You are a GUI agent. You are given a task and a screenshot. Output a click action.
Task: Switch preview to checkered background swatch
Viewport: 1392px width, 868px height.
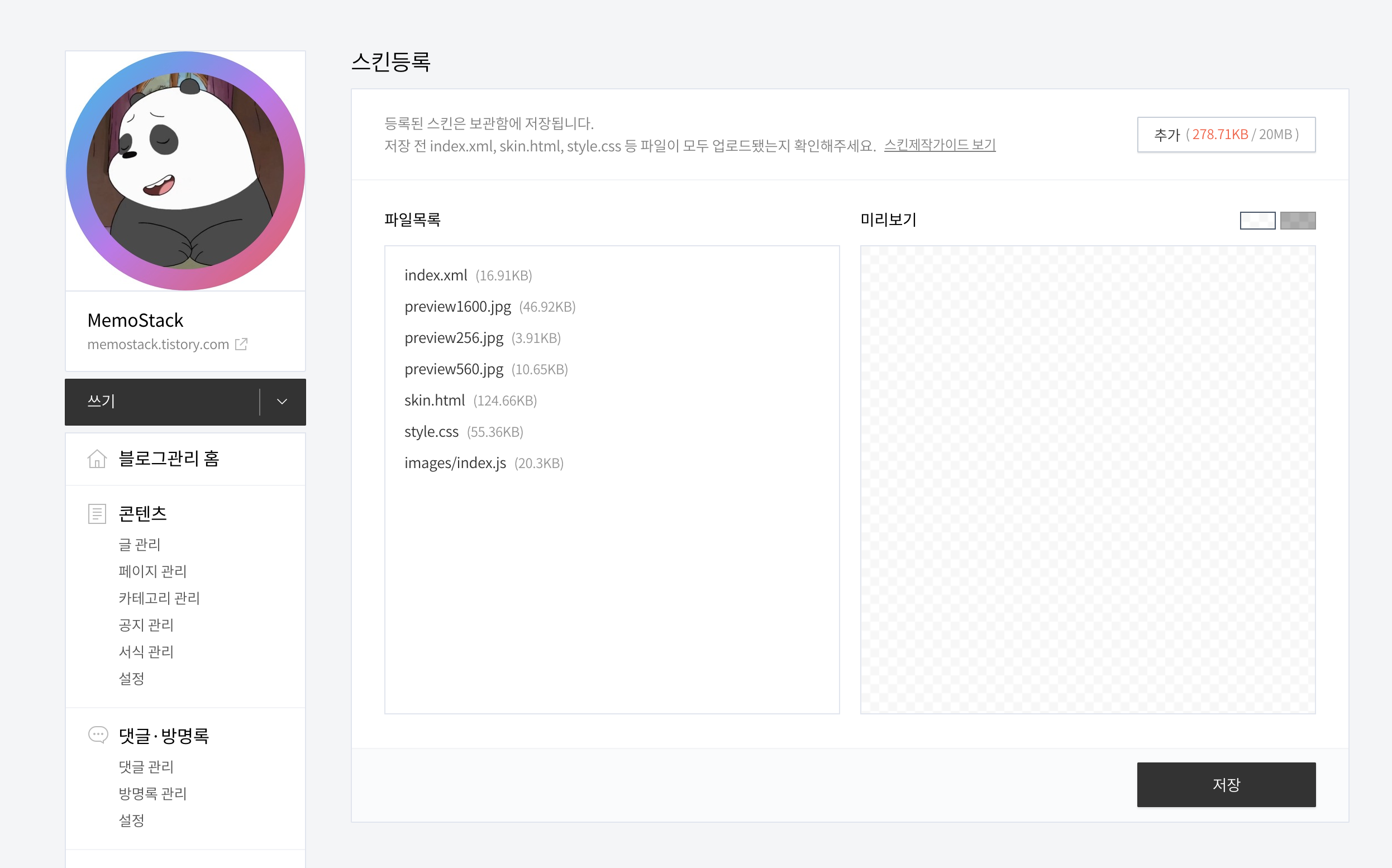coord(1297,221)
